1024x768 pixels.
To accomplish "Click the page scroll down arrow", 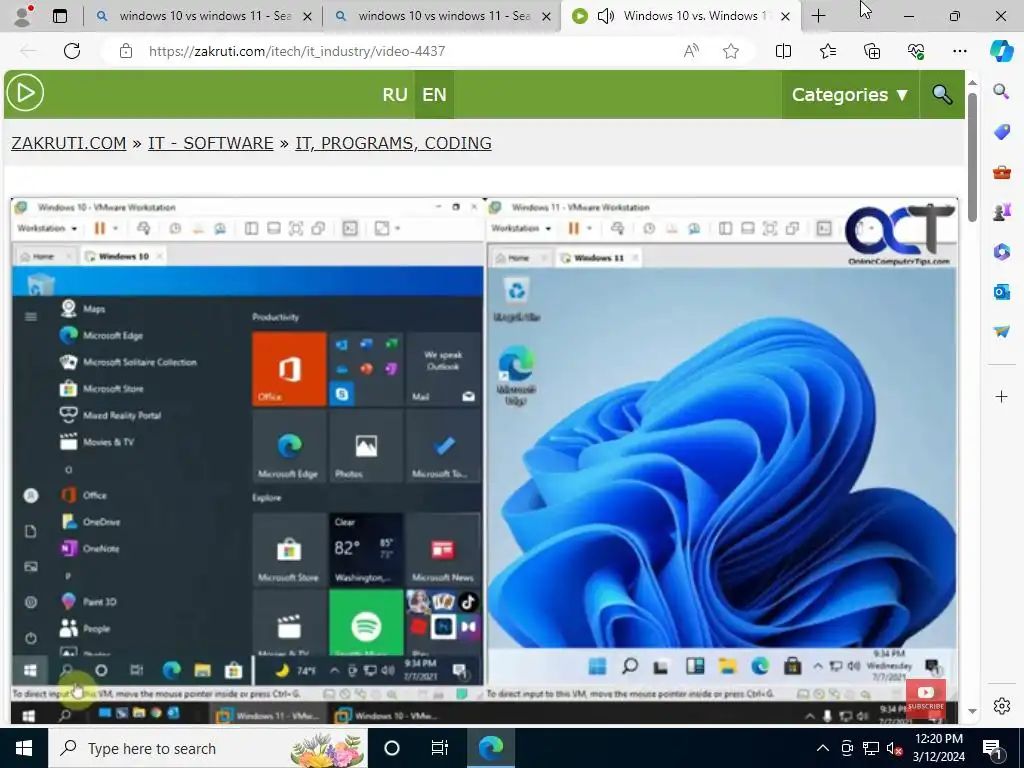I will click(x=972, y=711).
